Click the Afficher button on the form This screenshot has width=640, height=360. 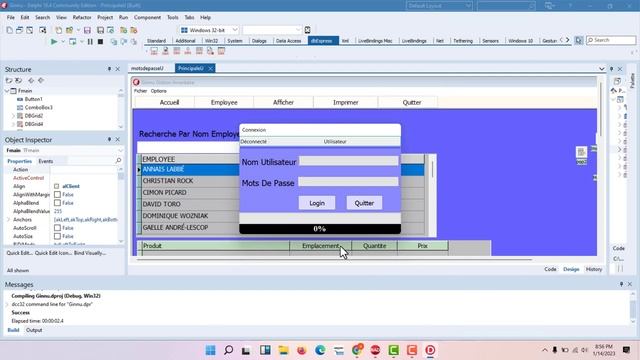pos(283,102)
